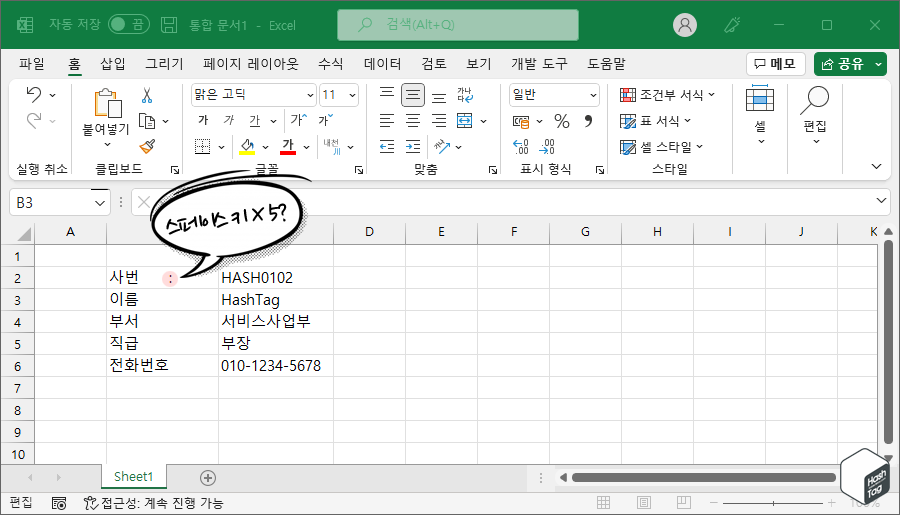Align text left
This screenshot has height=515, width=900.
[x=387, y=121]
